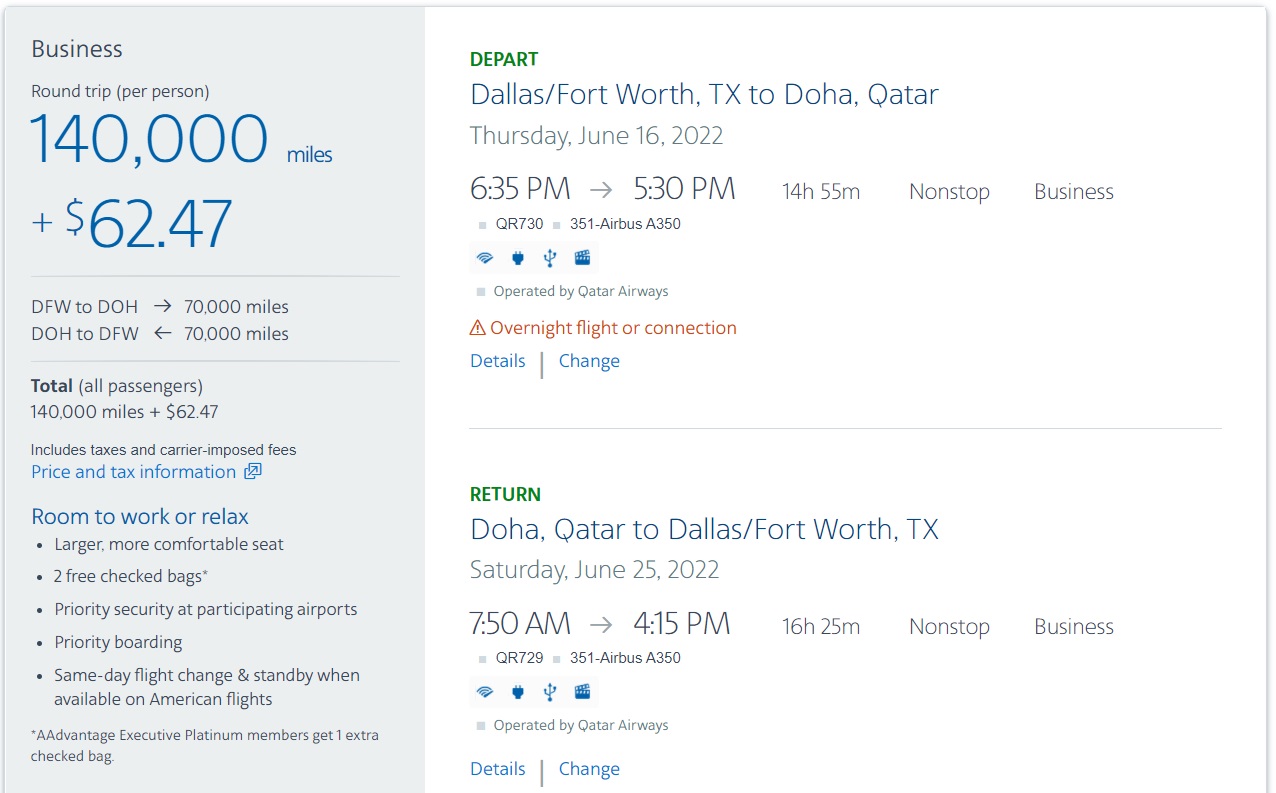Click the QR729 flight number
The image size is (1276, 793).
(x=519, y=658)
